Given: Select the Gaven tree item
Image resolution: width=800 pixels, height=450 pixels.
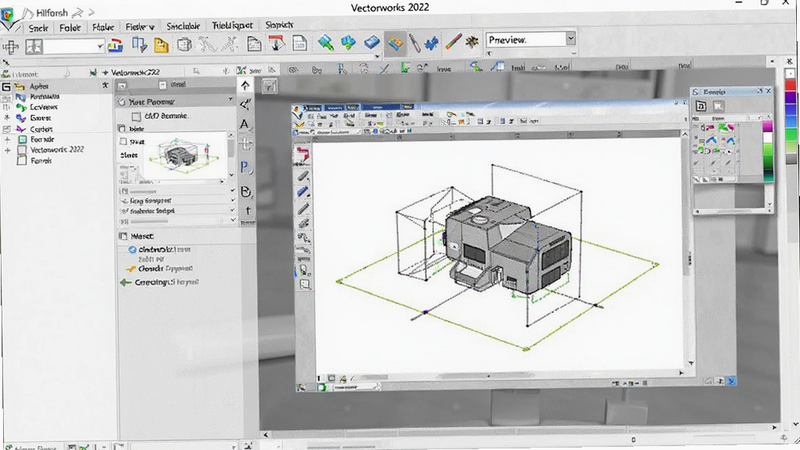Looking at the screenshot, I should pyautogui.click(x=40, y=118).
